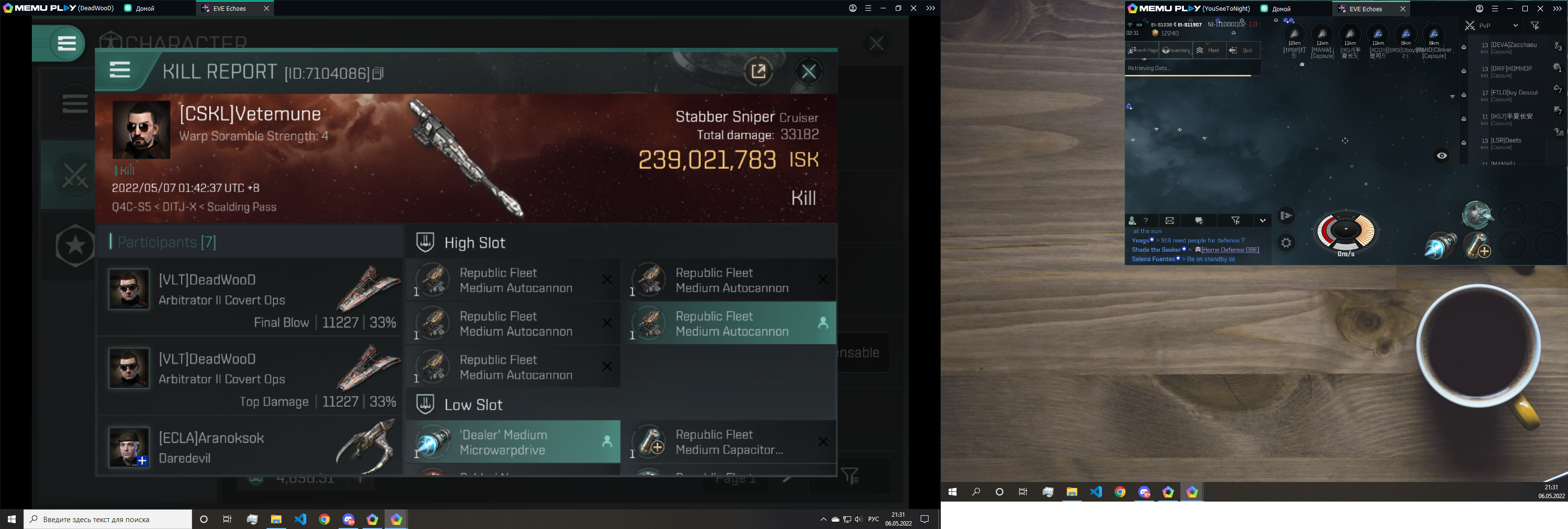This screenshot has width=1568, height=529.
Task: Open the mail envelope icon above the chat
Action: (x=1169, y=220)
